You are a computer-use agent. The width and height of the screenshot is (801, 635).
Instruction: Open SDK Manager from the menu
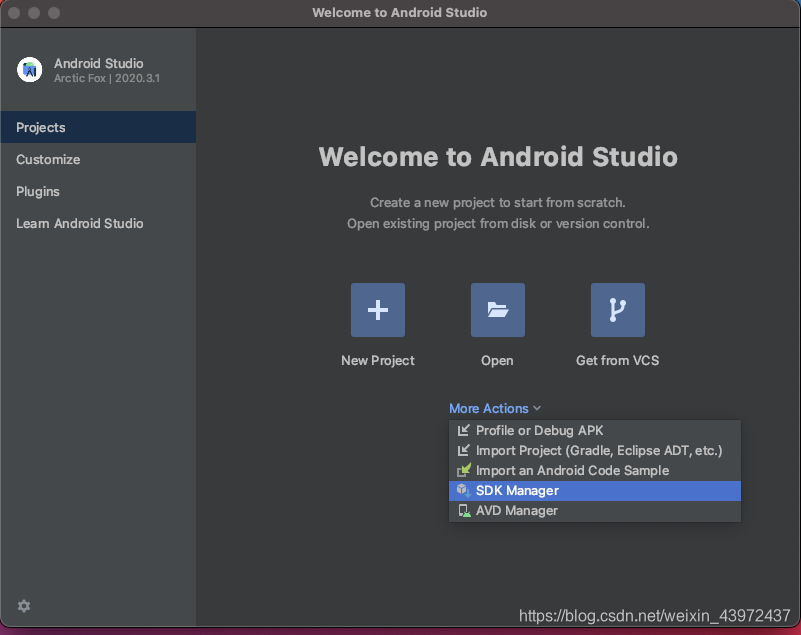pyautogui.click(x=595, y=490)
